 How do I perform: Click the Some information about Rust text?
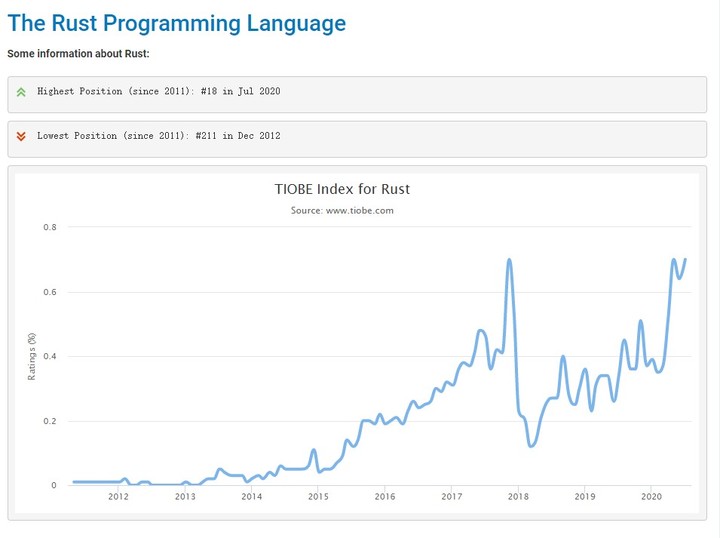(78, 52)
